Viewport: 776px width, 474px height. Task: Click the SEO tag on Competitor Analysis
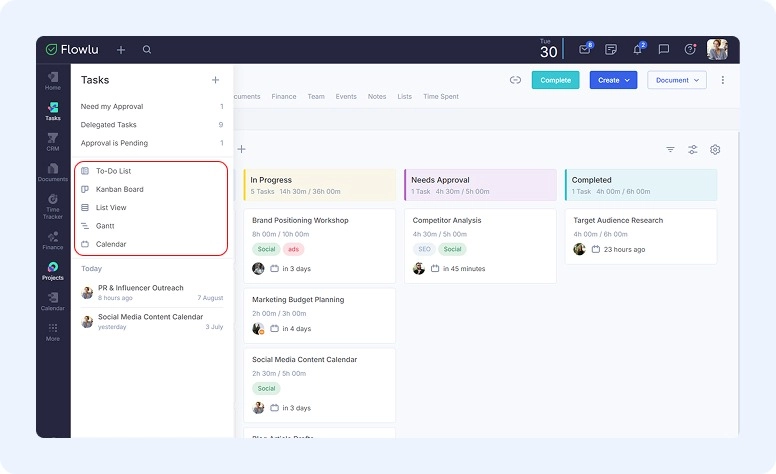(424, 249)
